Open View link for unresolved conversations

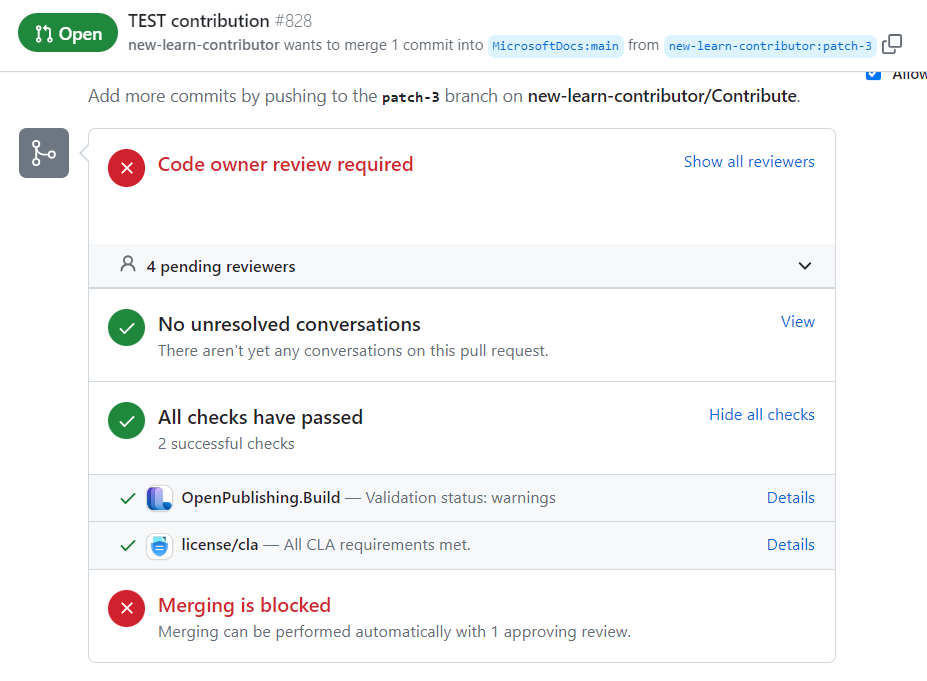point(798,322)
